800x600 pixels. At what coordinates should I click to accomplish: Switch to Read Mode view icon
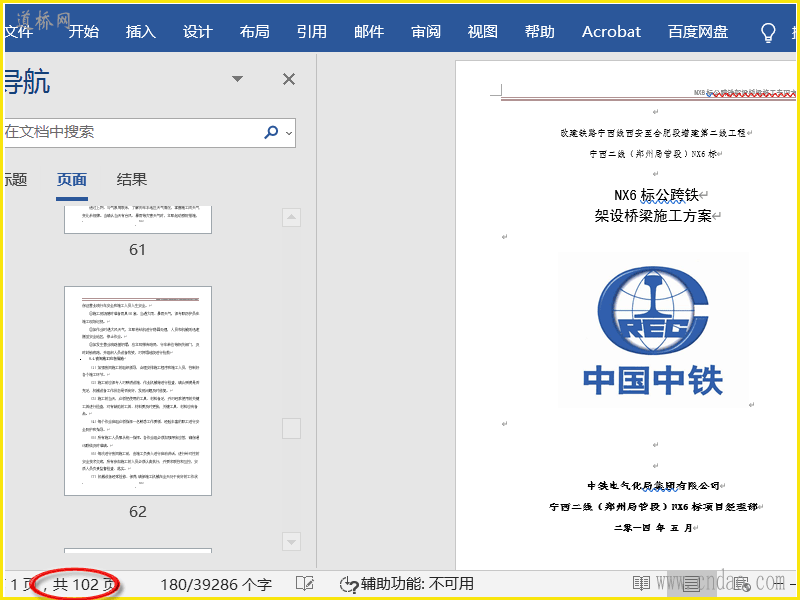pos(641,583)
